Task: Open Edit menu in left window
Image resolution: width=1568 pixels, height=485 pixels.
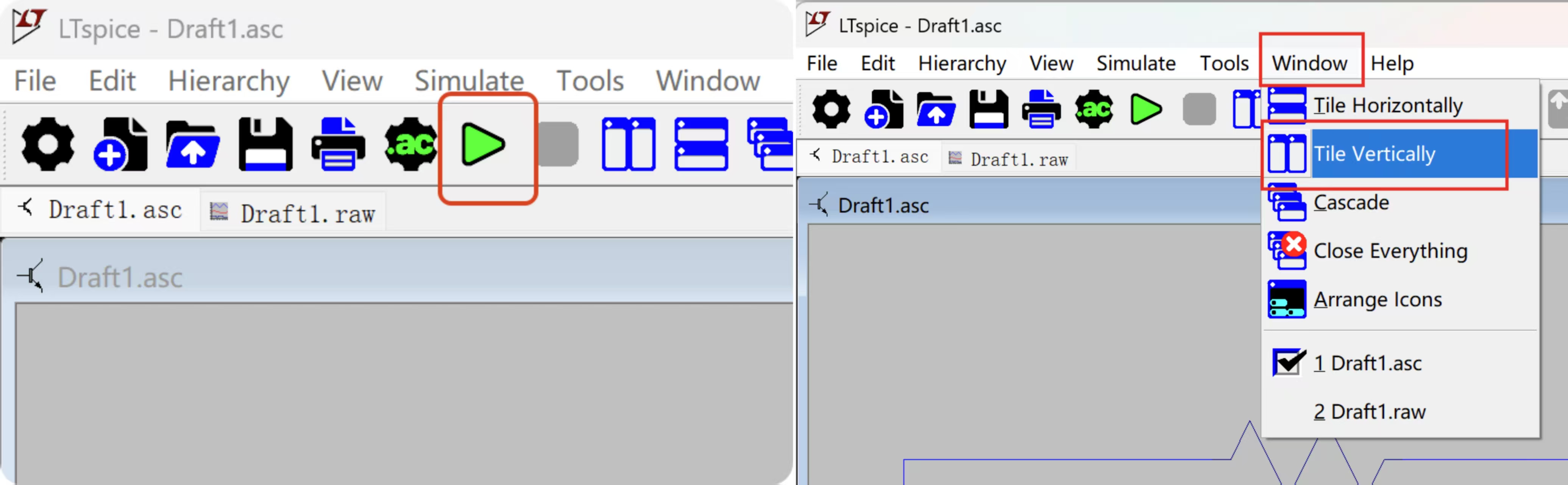Action: tap(112, 80)
